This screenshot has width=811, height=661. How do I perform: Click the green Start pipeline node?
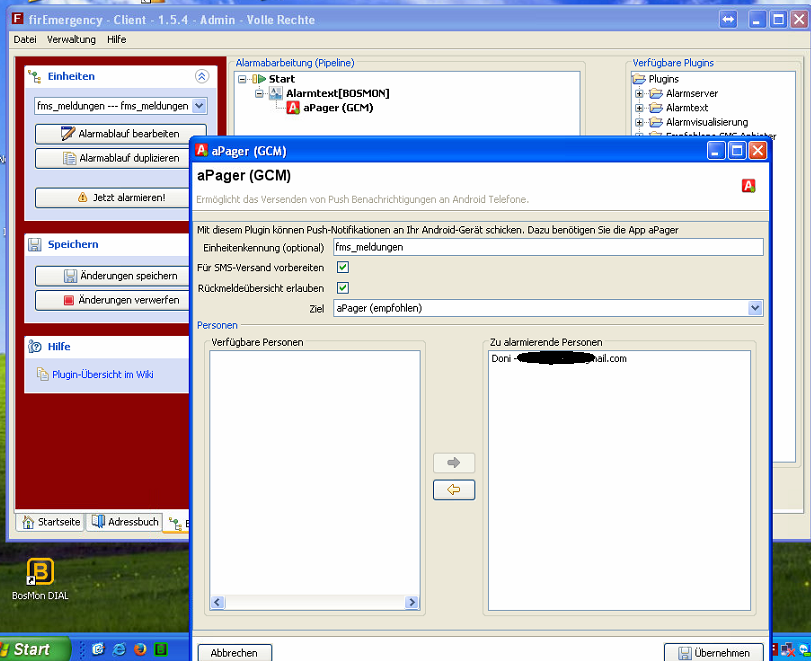click(x=260, y=79)
